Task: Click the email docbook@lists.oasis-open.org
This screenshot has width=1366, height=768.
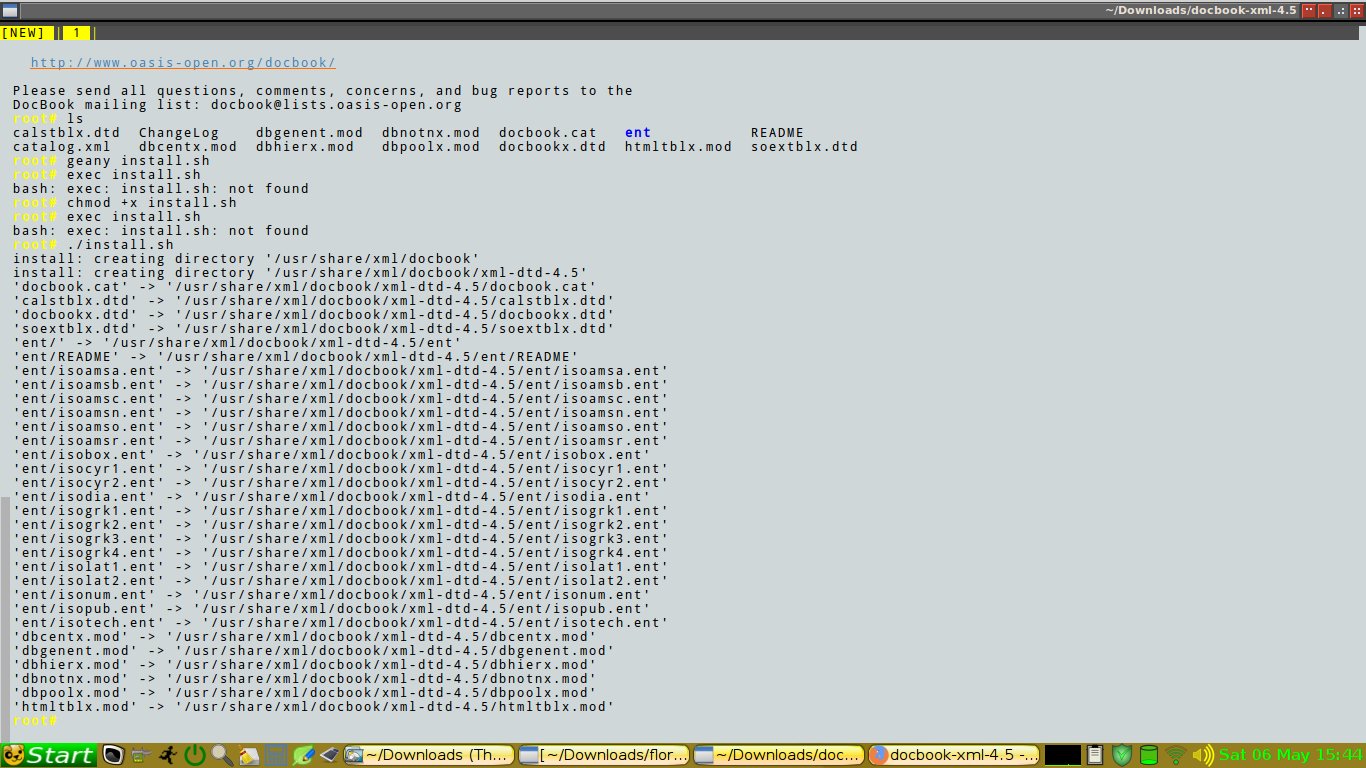Action: [x=337, y=104]
